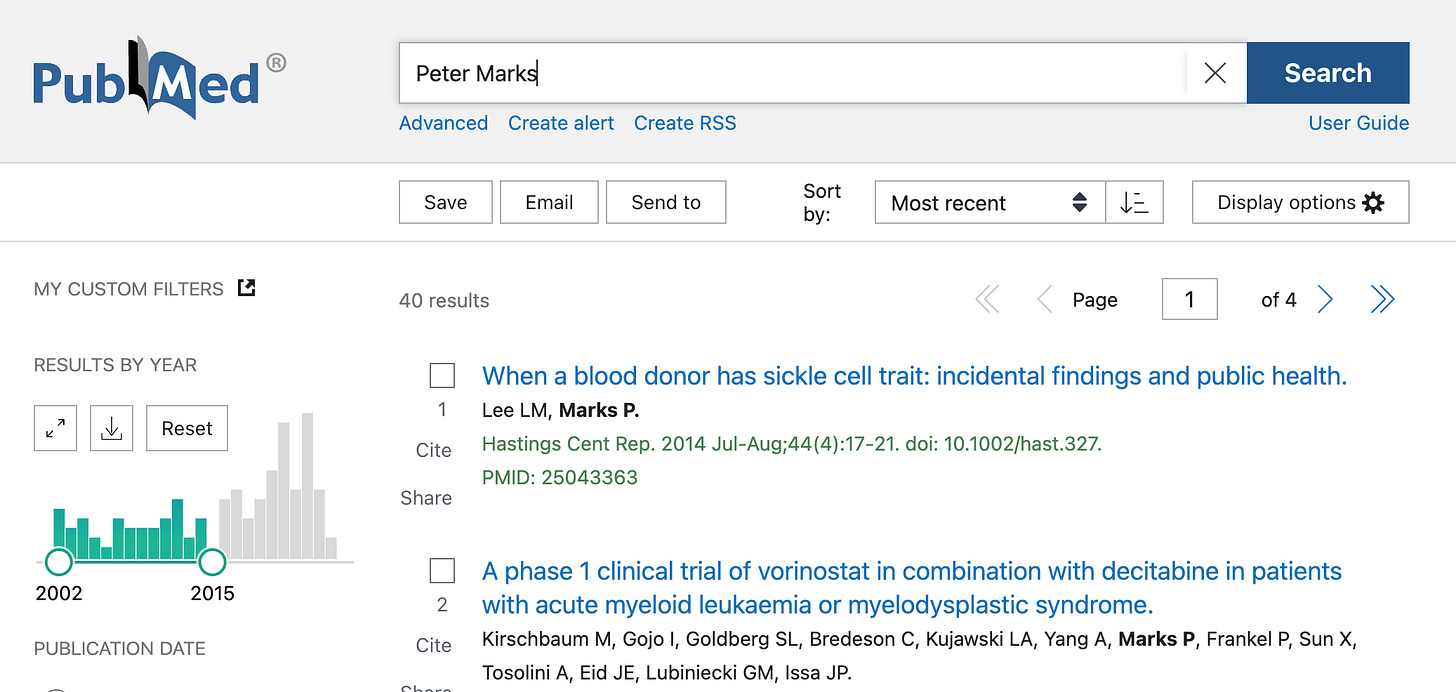
Task: Click the sort order direction icon
Action: coord(1134,202)
